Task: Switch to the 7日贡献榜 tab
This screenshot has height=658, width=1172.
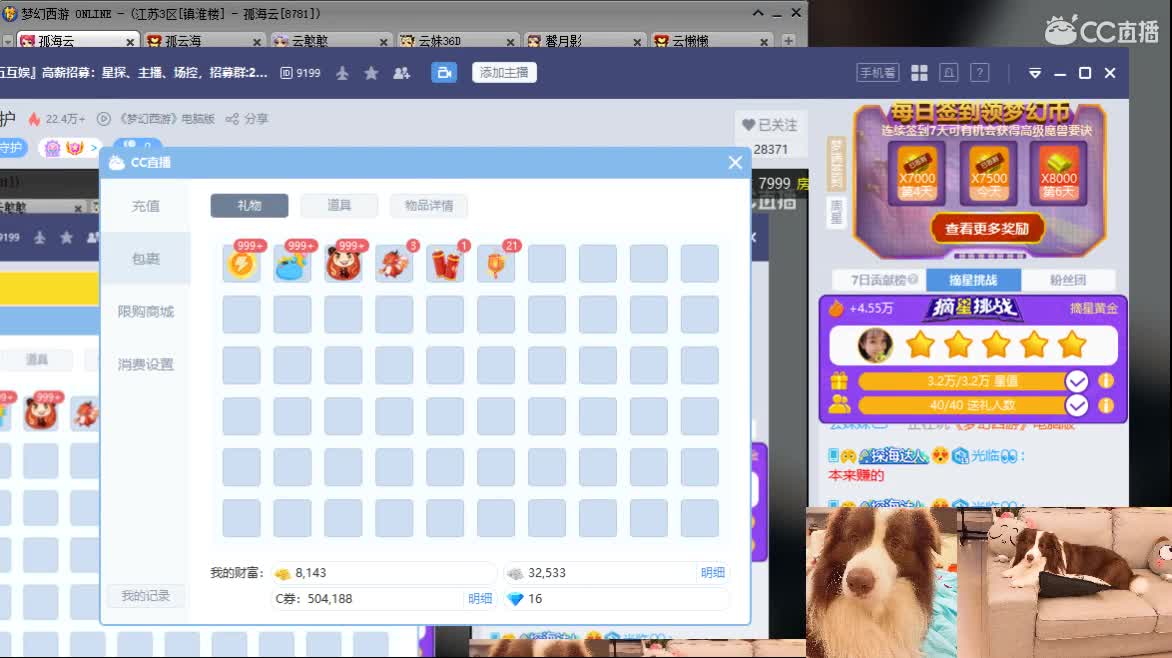Action: pos(879,280)
